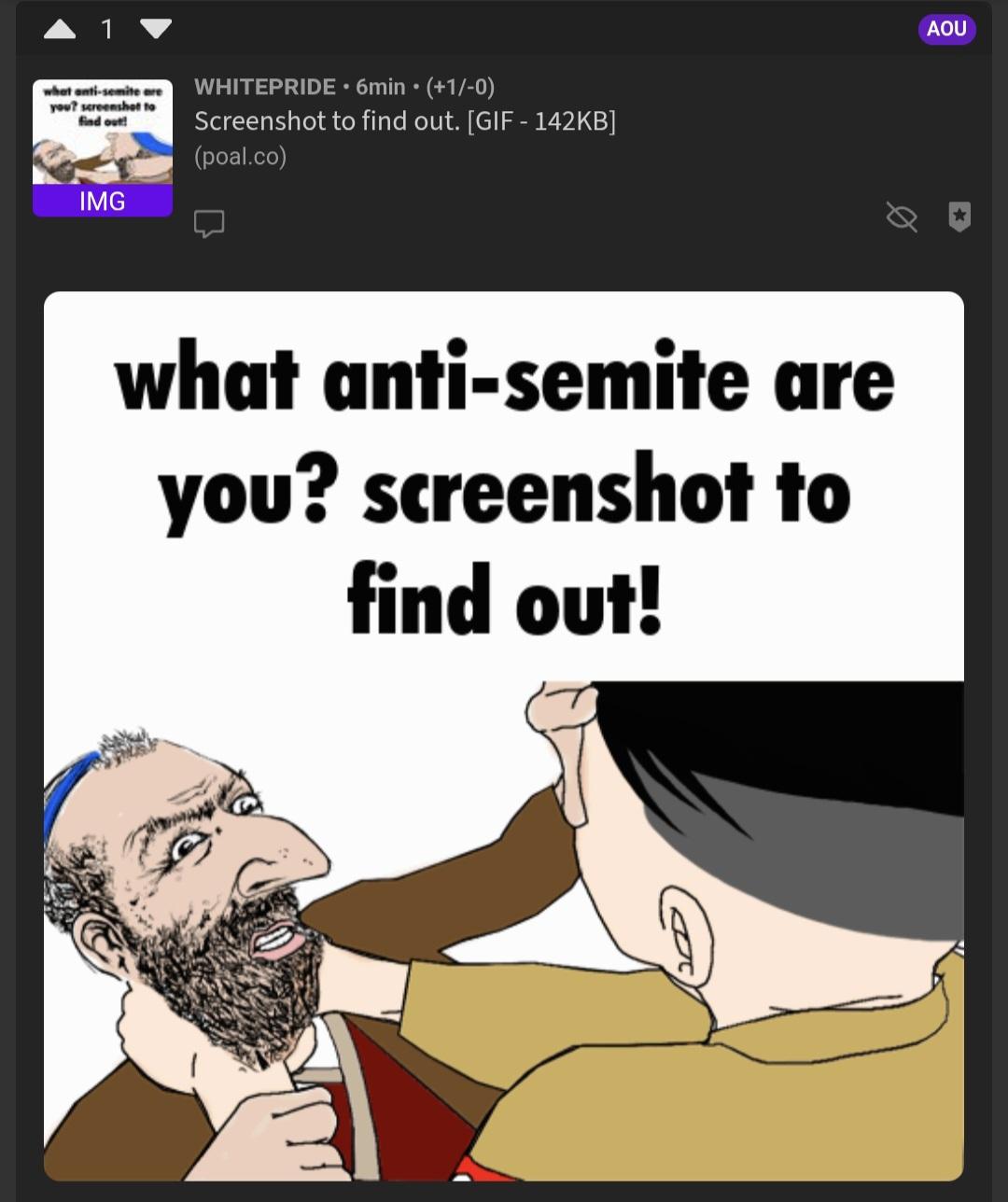Click the purple IMG label under the thumbnail

coord(103,201)
